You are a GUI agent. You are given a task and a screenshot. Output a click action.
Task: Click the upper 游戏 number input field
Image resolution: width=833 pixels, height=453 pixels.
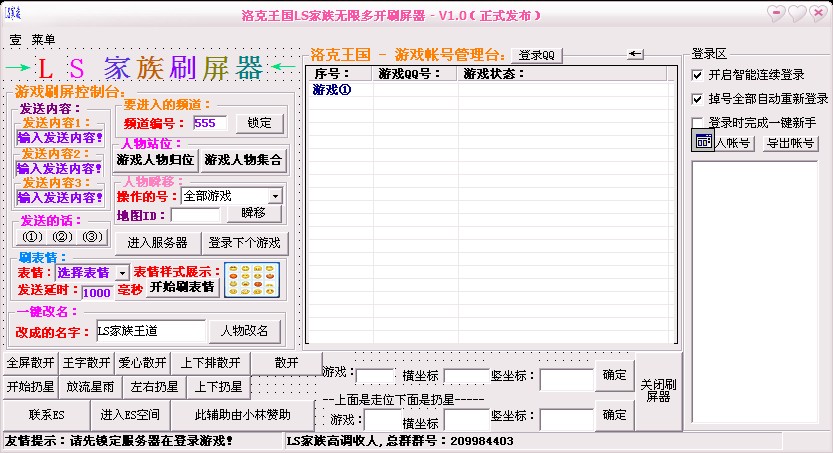coord(375,377)
